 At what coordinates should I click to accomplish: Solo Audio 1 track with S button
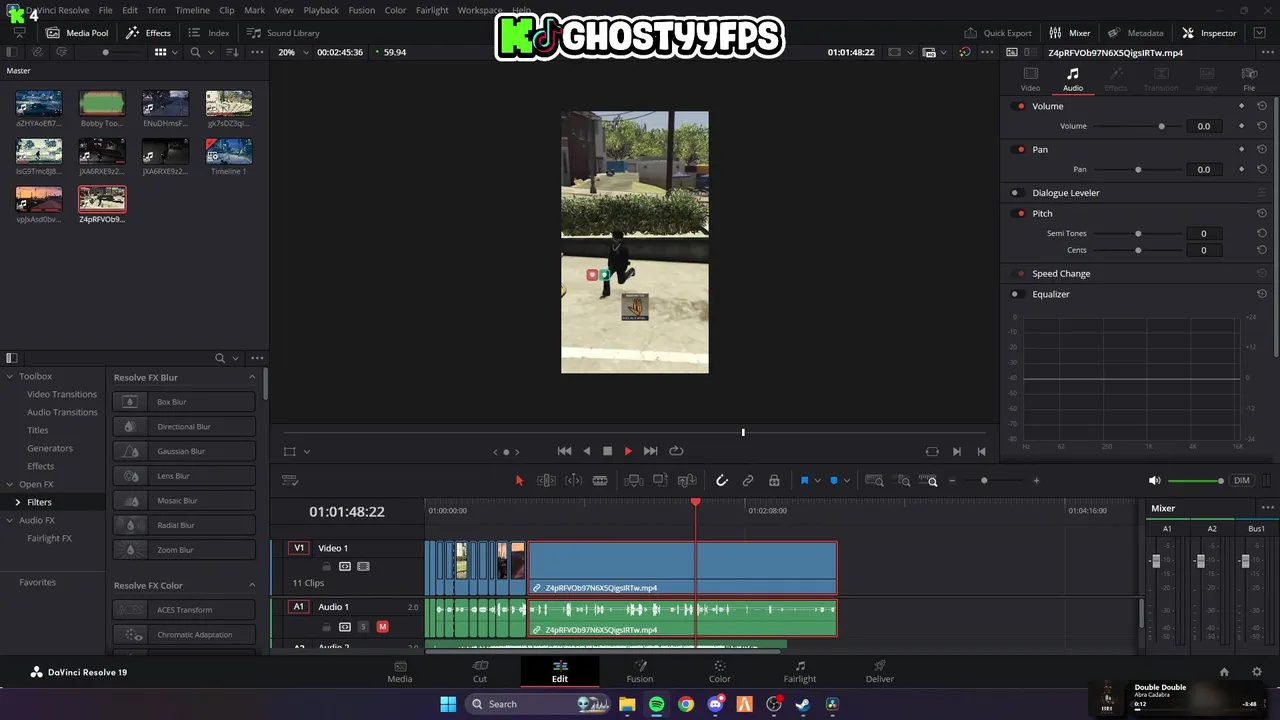click(363, 627)
